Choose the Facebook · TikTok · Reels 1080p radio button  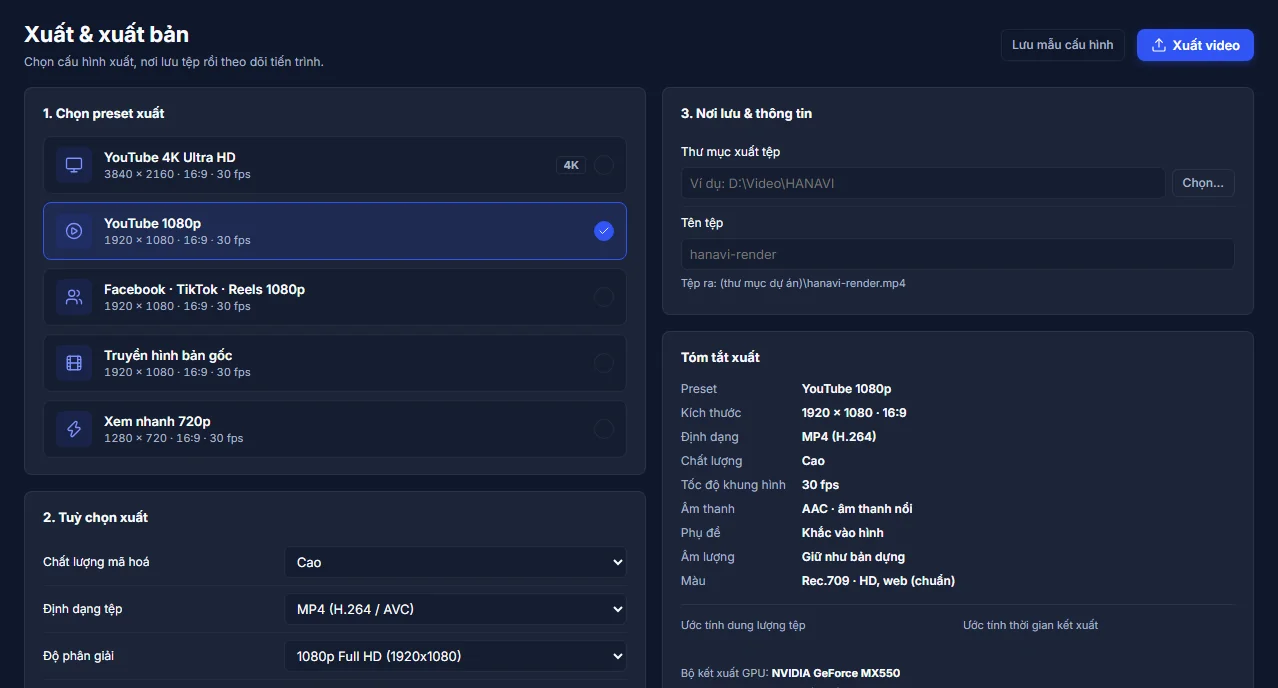pos(604,297)
